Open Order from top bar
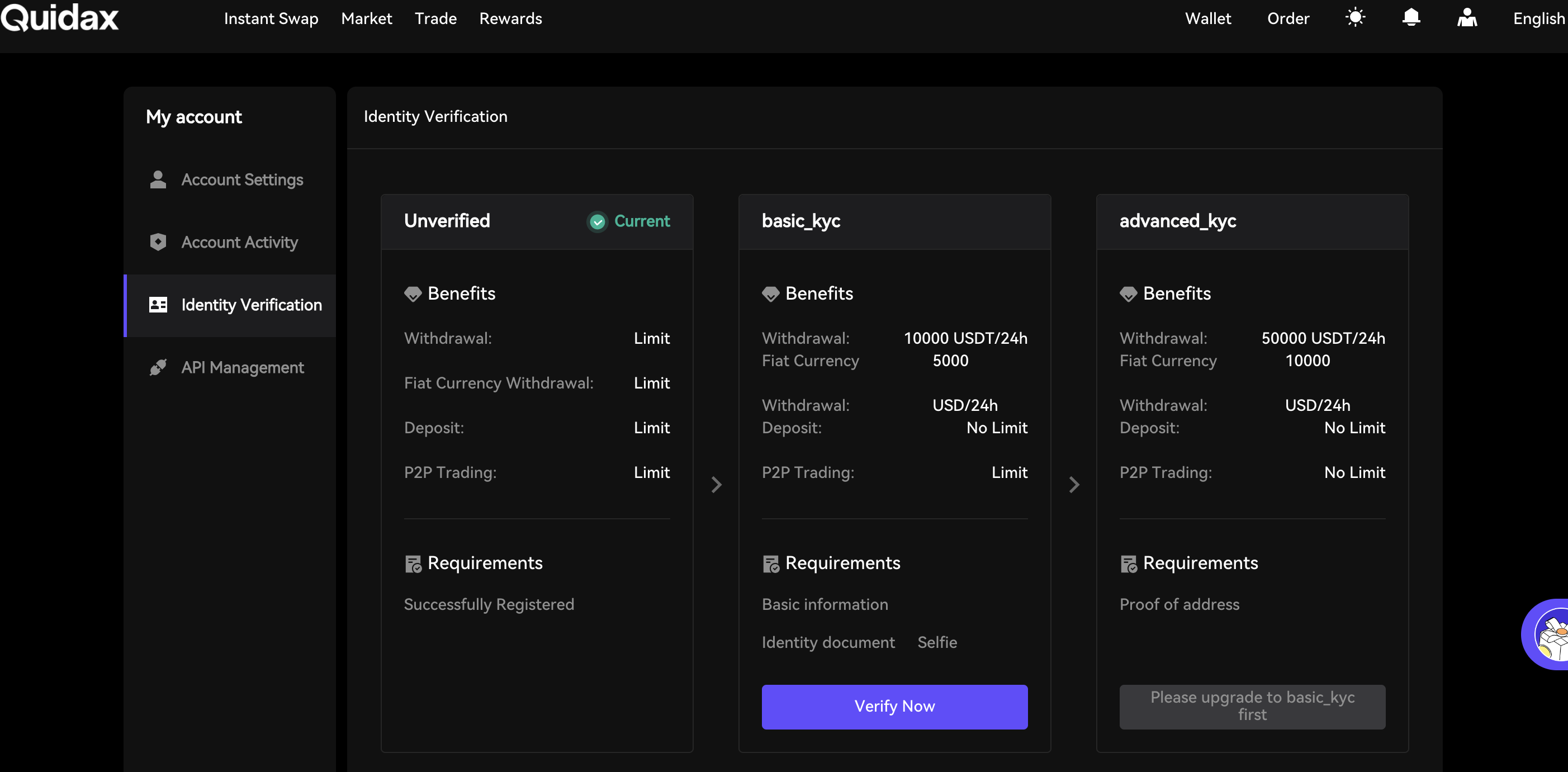1568x772 pixels. pyautogui.click(x=1288, y=19)
